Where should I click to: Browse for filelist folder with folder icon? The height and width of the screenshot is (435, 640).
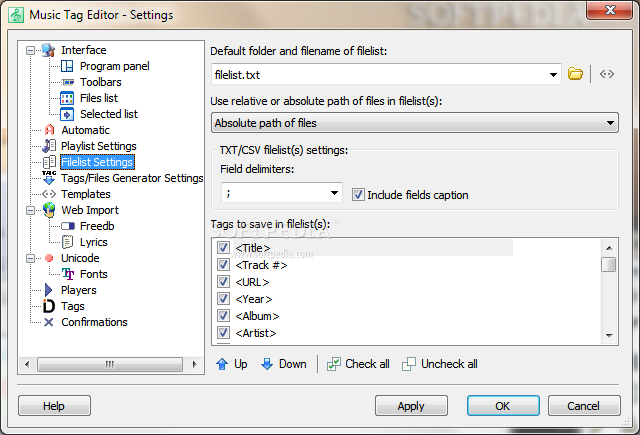click(x=576, y=74)
